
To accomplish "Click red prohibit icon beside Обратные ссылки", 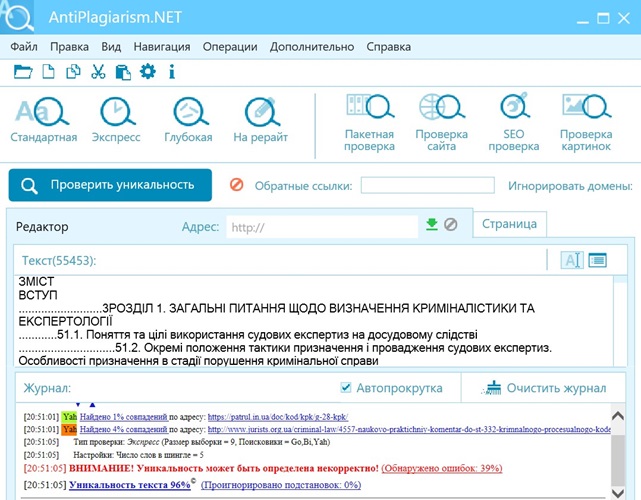I will 236,185.
